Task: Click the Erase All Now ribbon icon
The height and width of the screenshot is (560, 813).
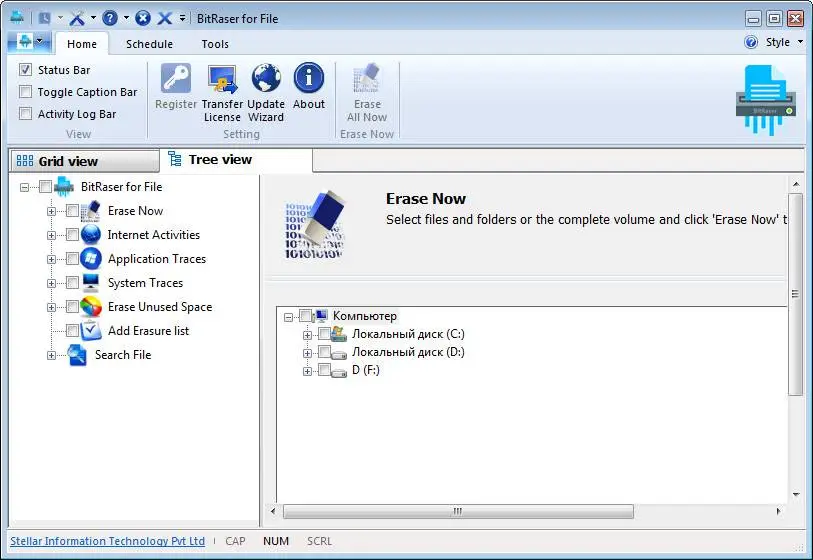Action: (x=367, y=78)
